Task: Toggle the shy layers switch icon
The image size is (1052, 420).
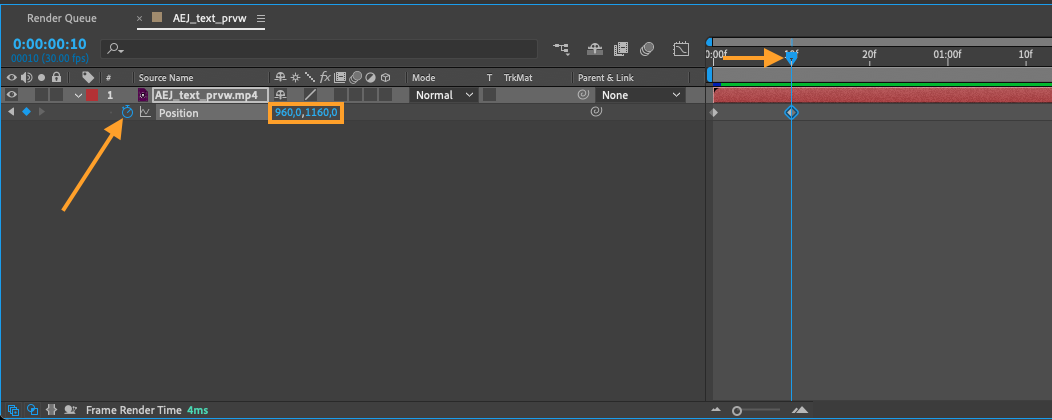Action: click(594, 49)
